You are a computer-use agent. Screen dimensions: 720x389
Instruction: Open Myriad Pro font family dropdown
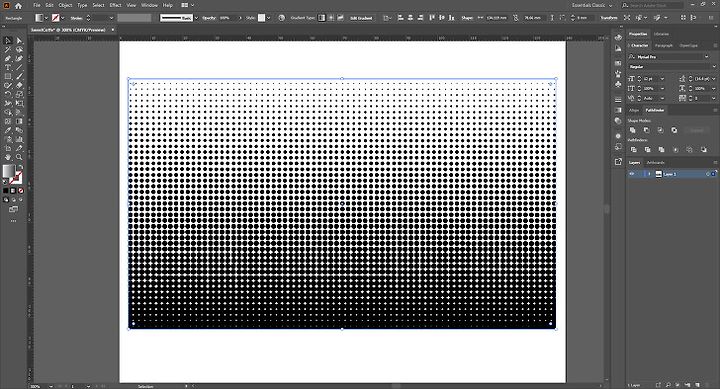707,56
